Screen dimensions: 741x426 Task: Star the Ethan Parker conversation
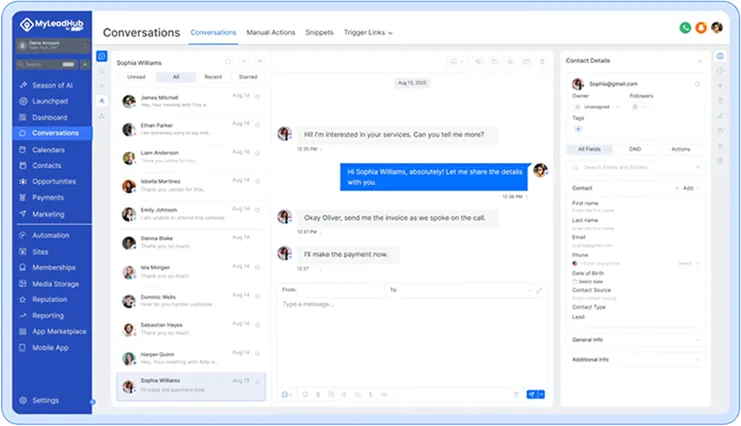coord(258,125)
